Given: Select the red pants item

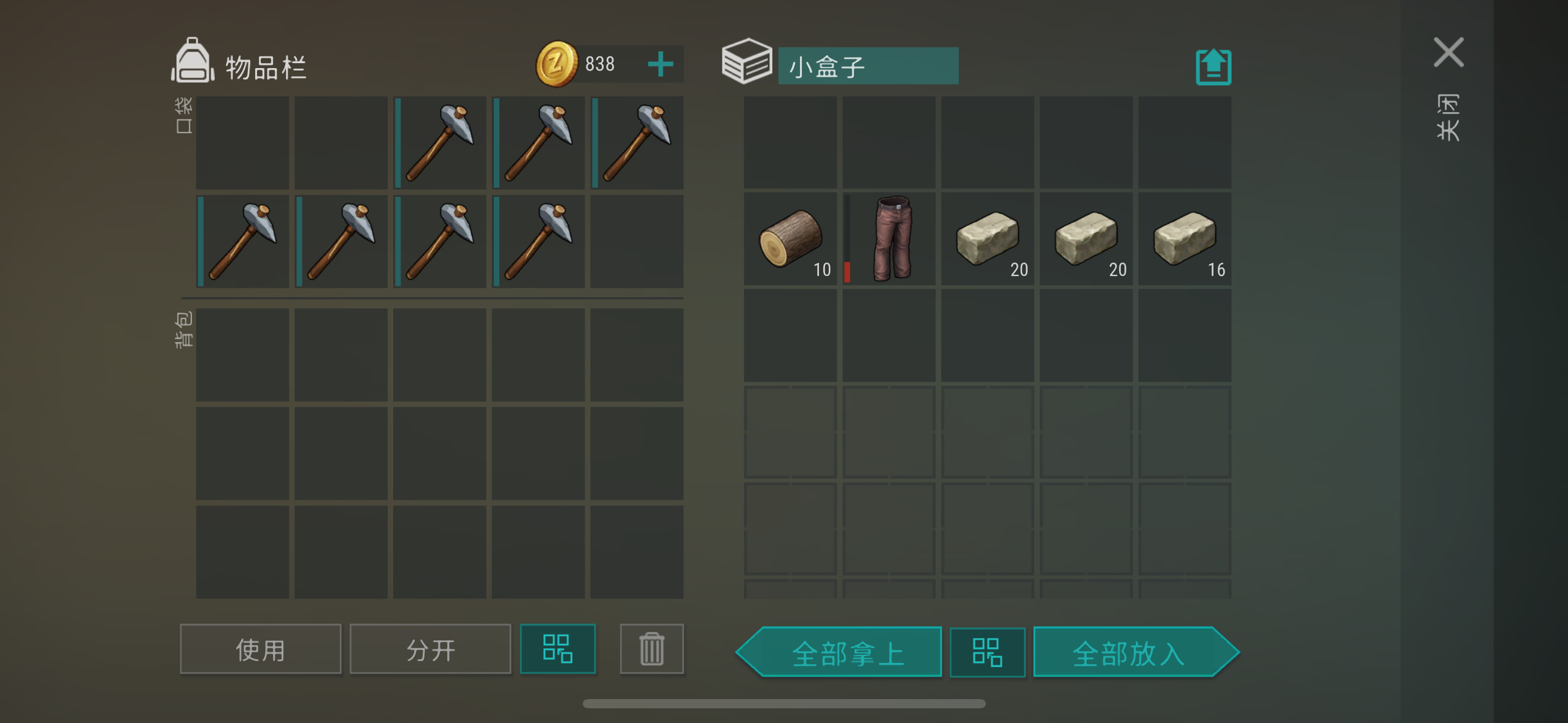Looking at the screenshot, I should pos(889,239).
